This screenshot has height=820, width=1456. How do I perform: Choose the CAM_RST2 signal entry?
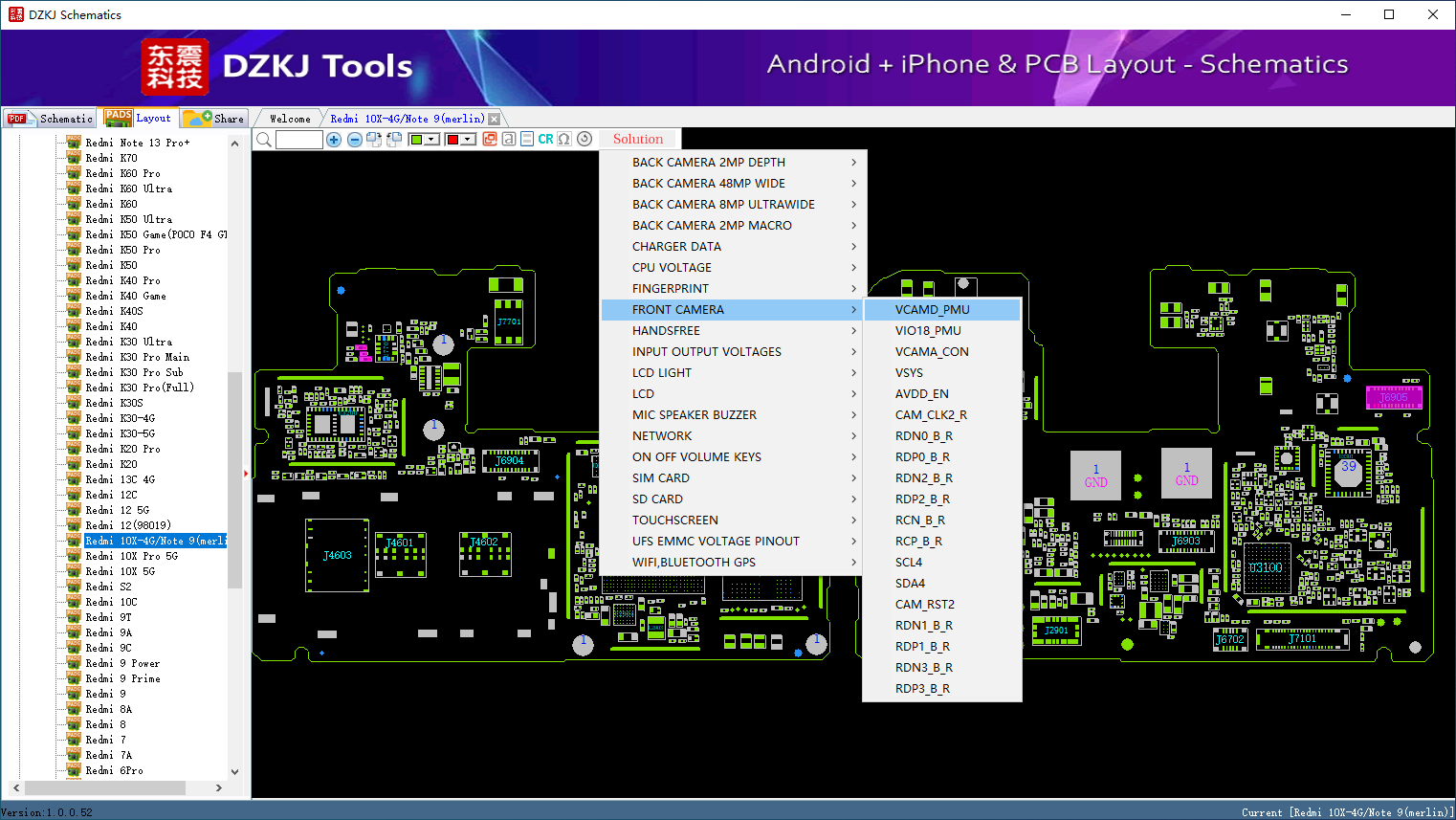coord(942,605)
